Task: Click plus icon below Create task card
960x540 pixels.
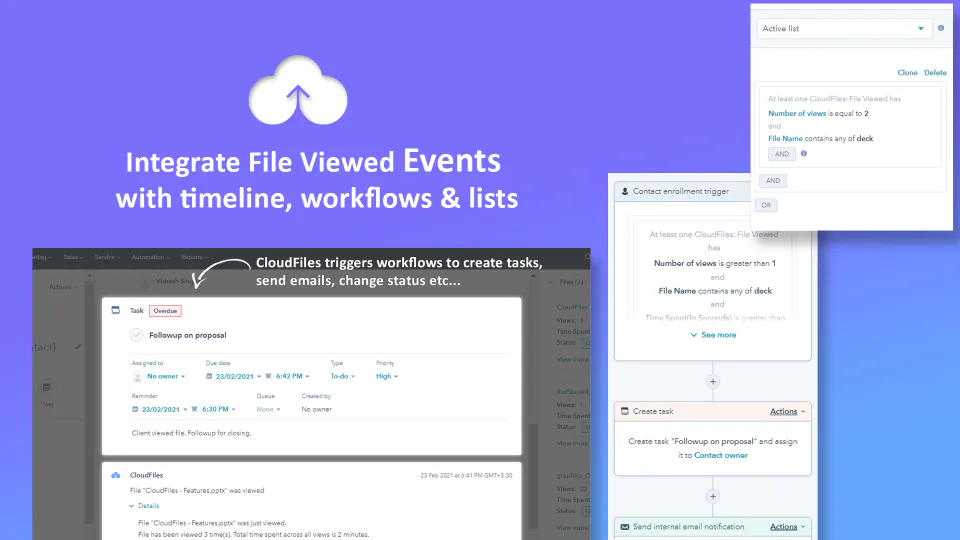Action: (x=713, y=497)
